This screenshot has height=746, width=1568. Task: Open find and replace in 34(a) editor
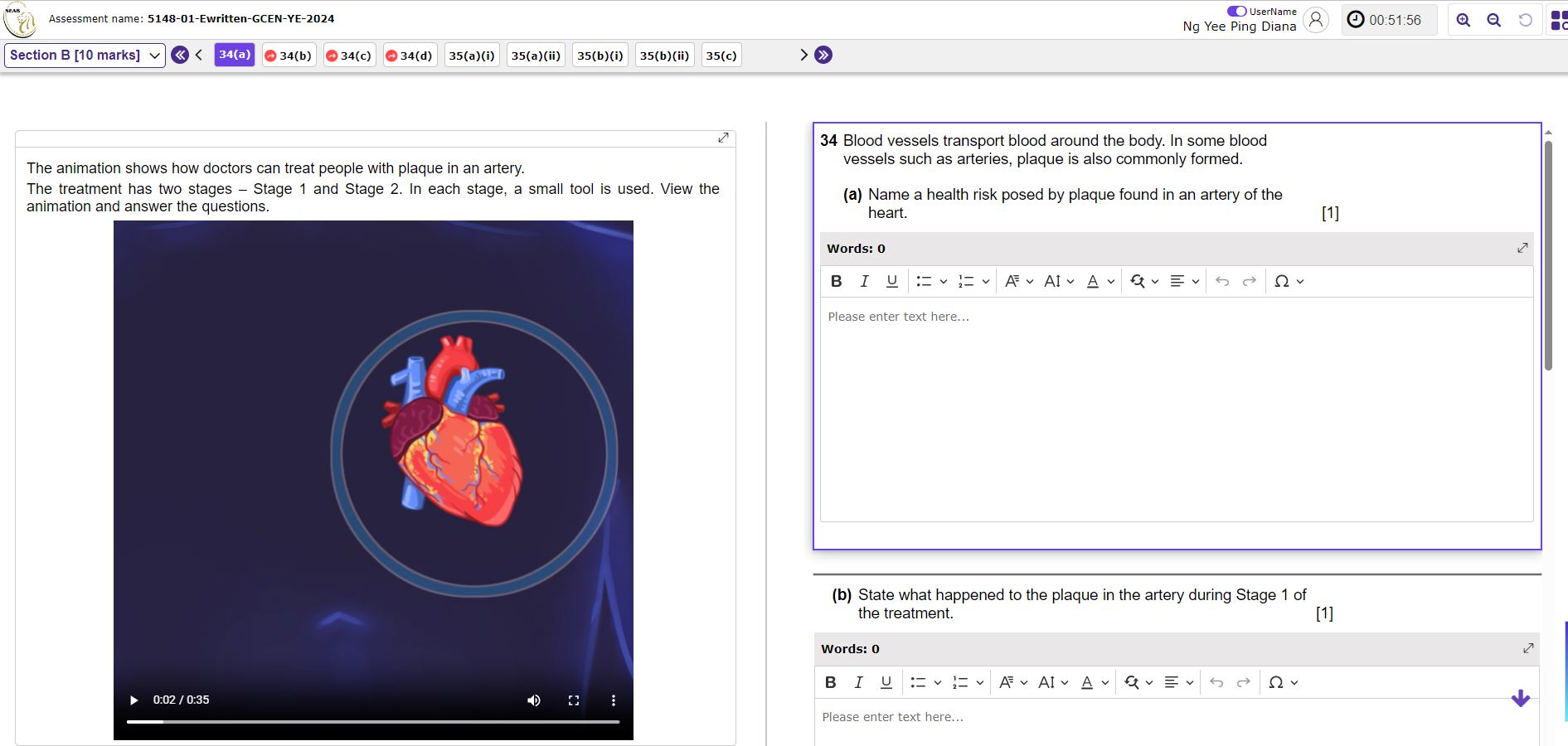tap(1144, 282)
